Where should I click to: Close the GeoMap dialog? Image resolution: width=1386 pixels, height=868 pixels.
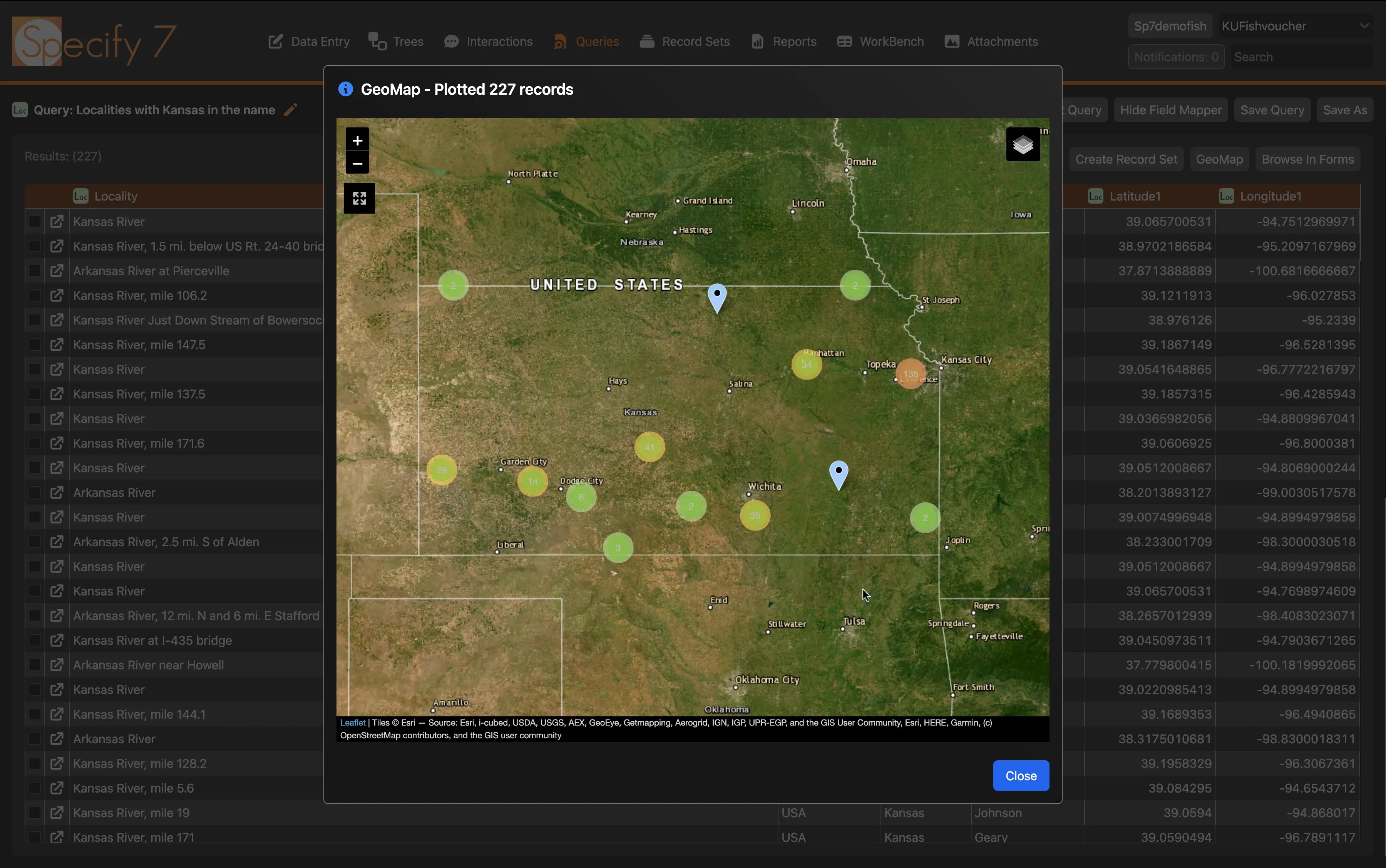coord(1020,776)
